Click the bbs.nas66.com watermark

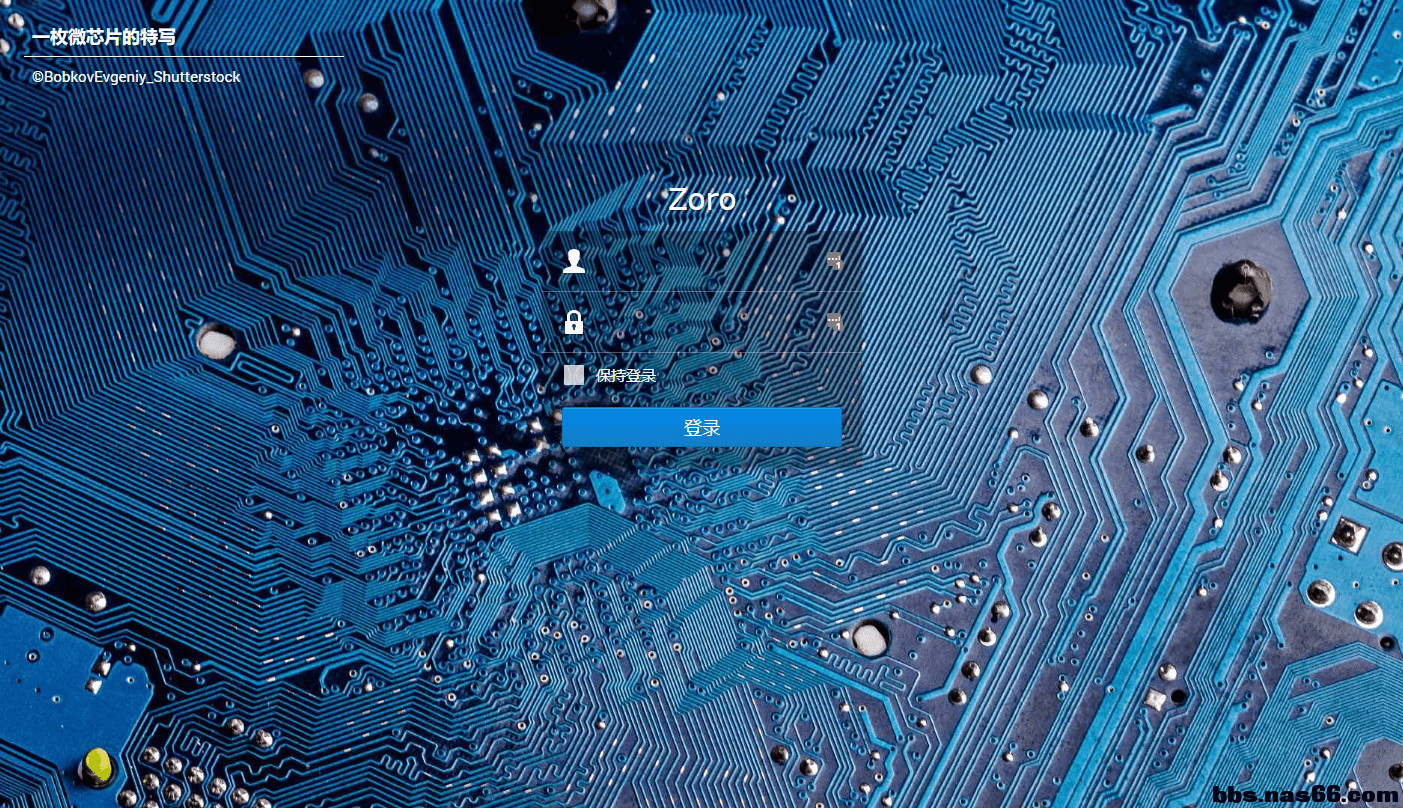1304,795
